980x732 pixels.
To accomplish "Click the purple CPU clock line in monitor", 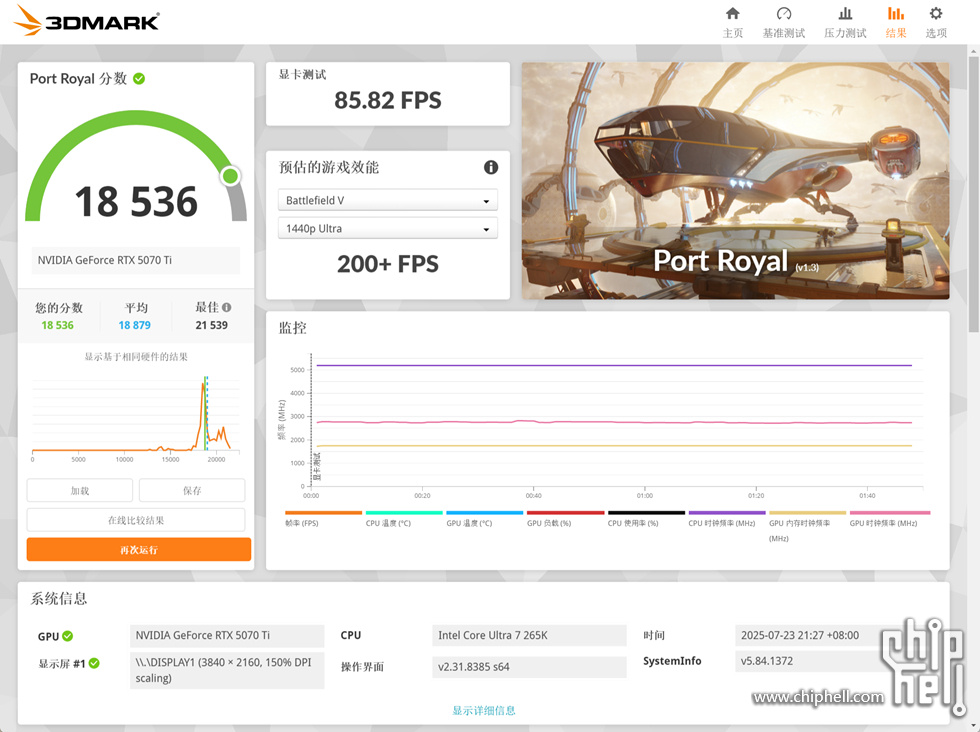I will pos(612,365).
